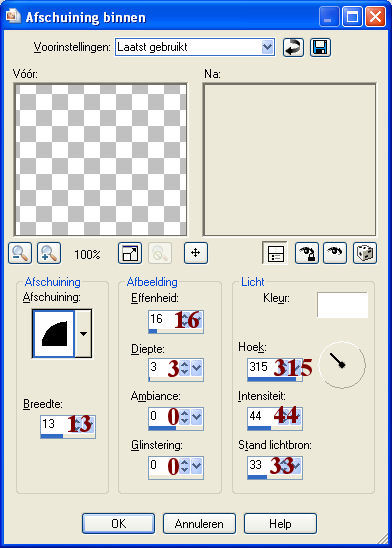This screenshot has height=548, width=392.
Task: Click the randomize parameters dice icon
Action: tap(365, 253)
